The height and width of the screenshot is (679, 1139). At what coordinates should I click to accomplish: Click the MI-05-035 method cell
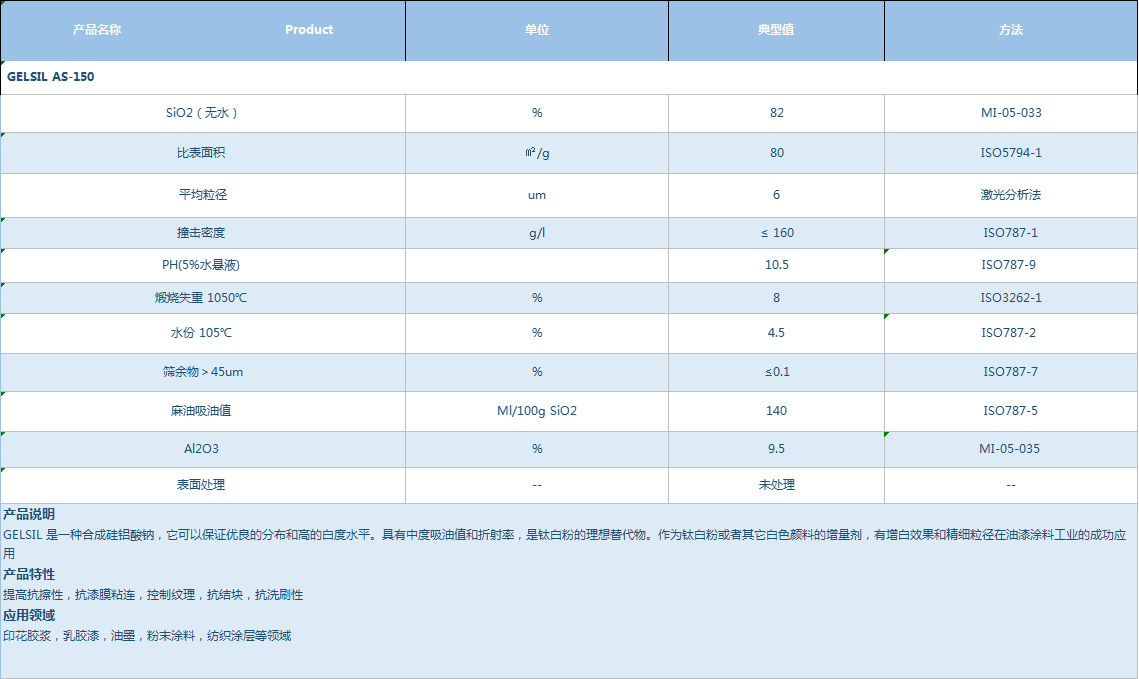[1010, 449]
